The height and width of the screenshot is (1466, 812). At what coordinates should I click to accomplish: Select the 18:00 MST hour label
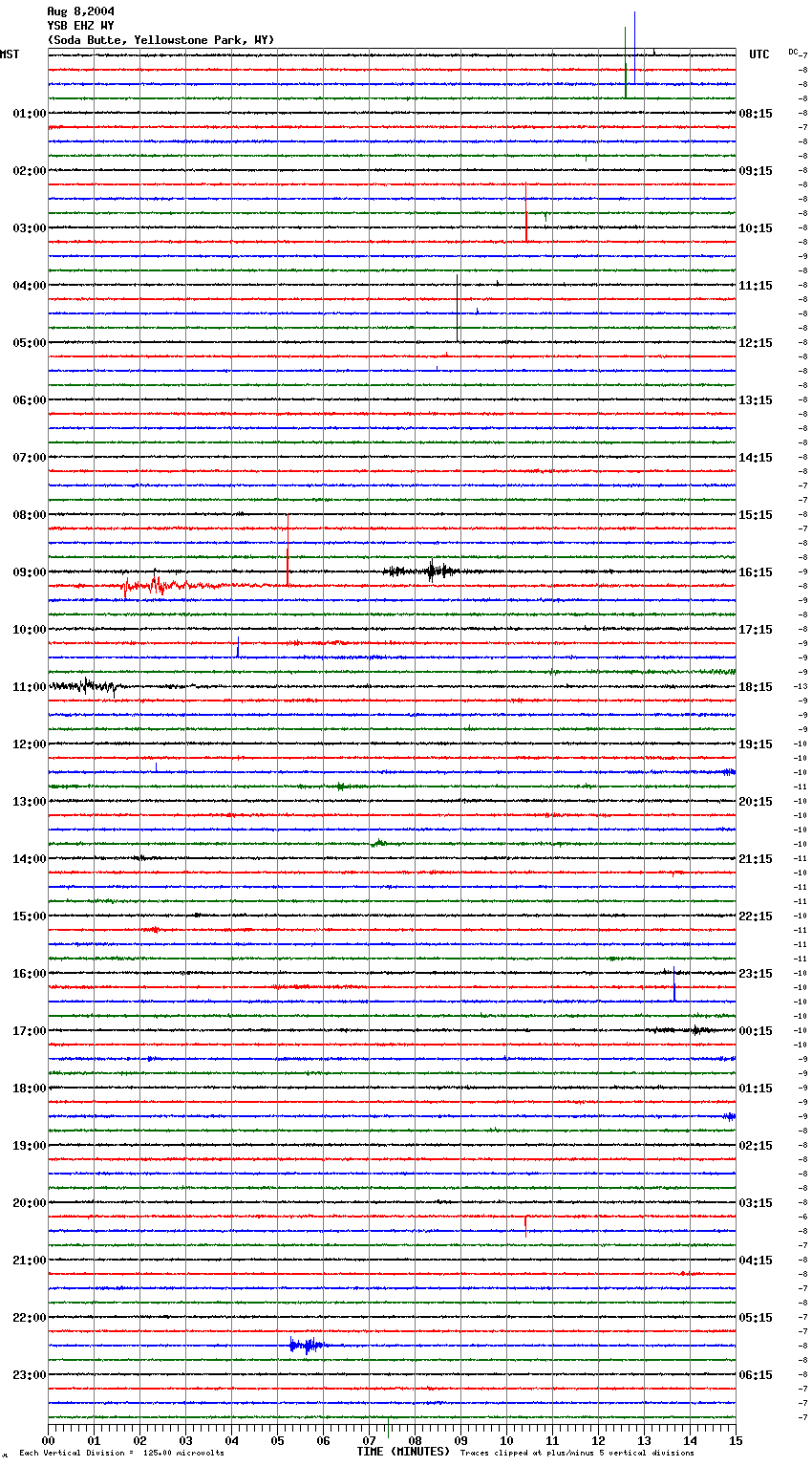(30, 1089)
